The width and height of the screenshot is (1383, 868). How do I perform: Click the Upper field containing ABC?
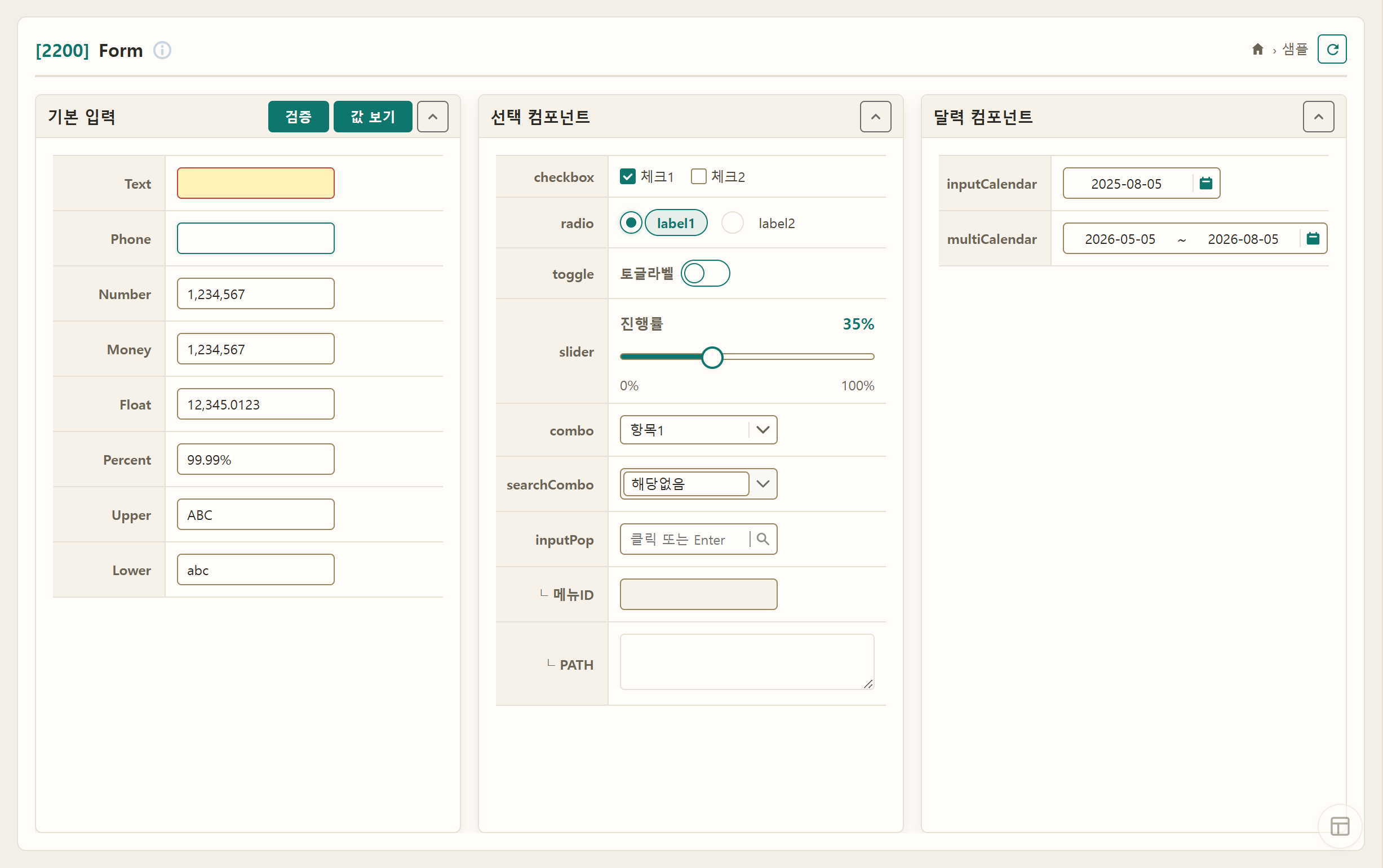256,514
